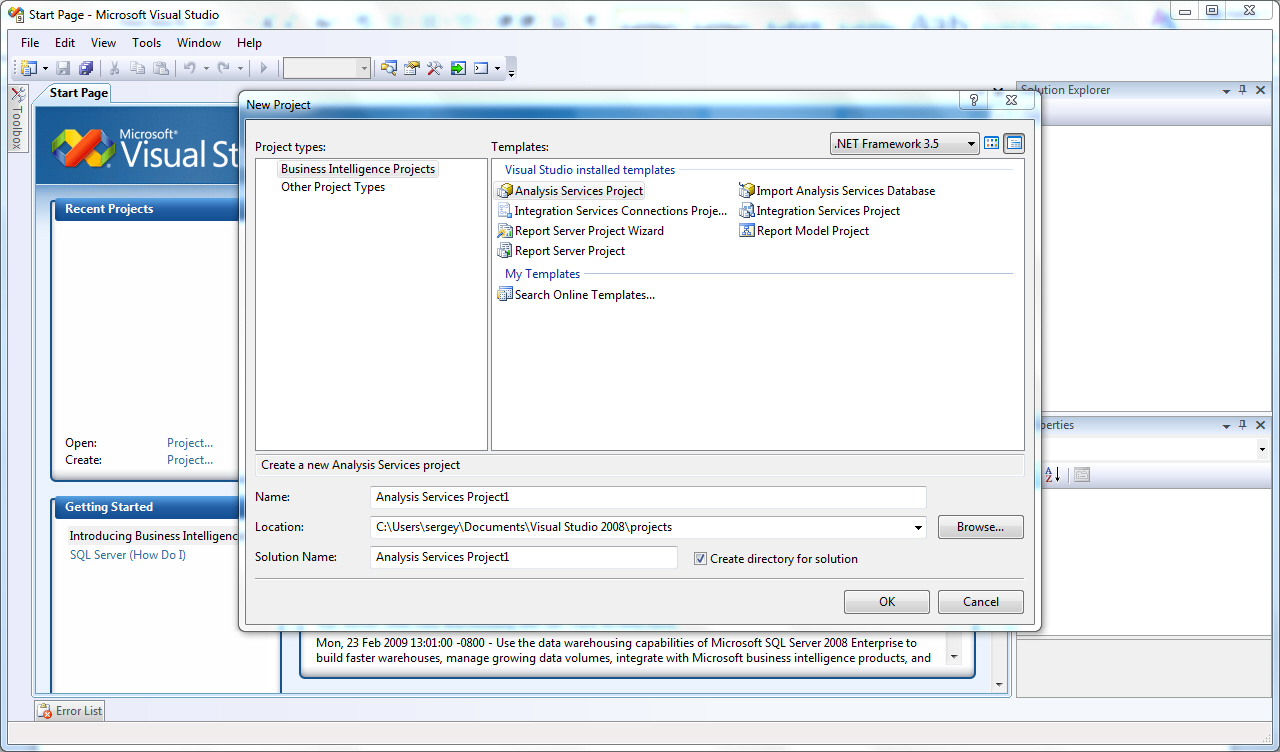Click the Save All toolbar icon
Viewport: 1280px width, 752px height.
pos(86,68)
